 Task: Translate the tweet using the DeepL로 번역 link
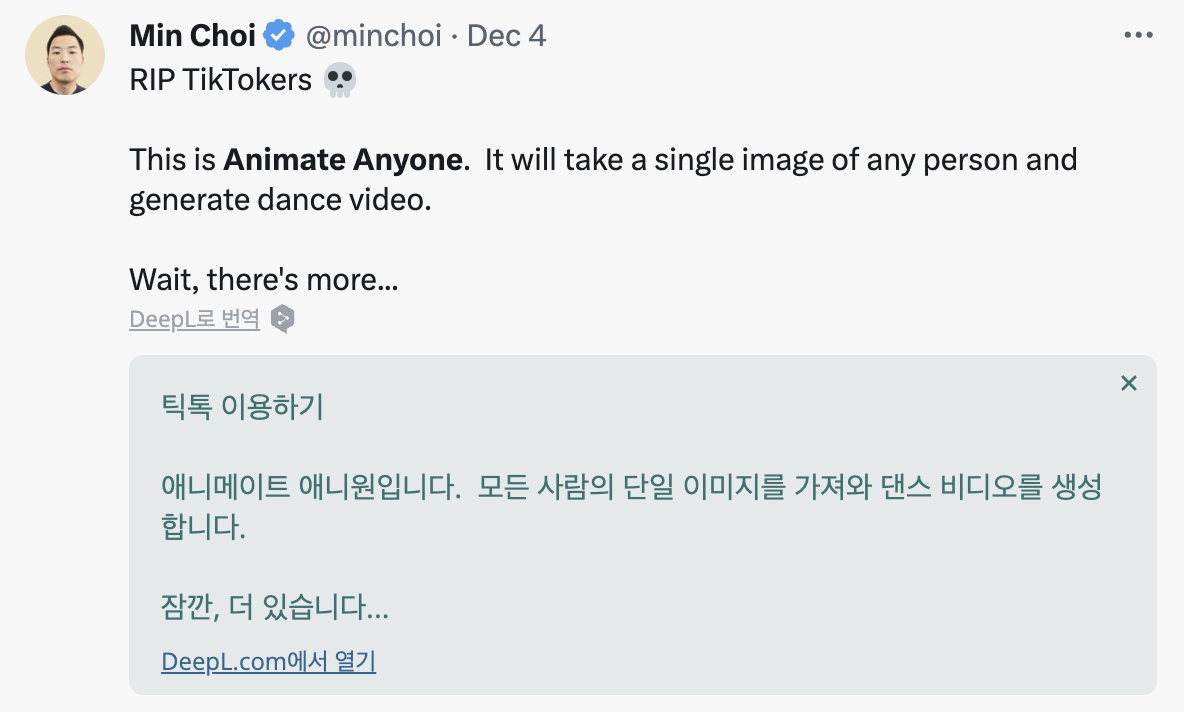pyautogui.click(x=194, y=320)
